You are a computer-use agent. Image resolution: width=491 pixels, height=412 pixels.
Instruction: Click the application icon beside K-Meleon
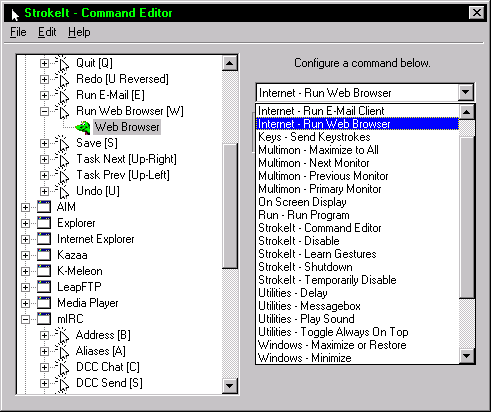pos(44,271)
